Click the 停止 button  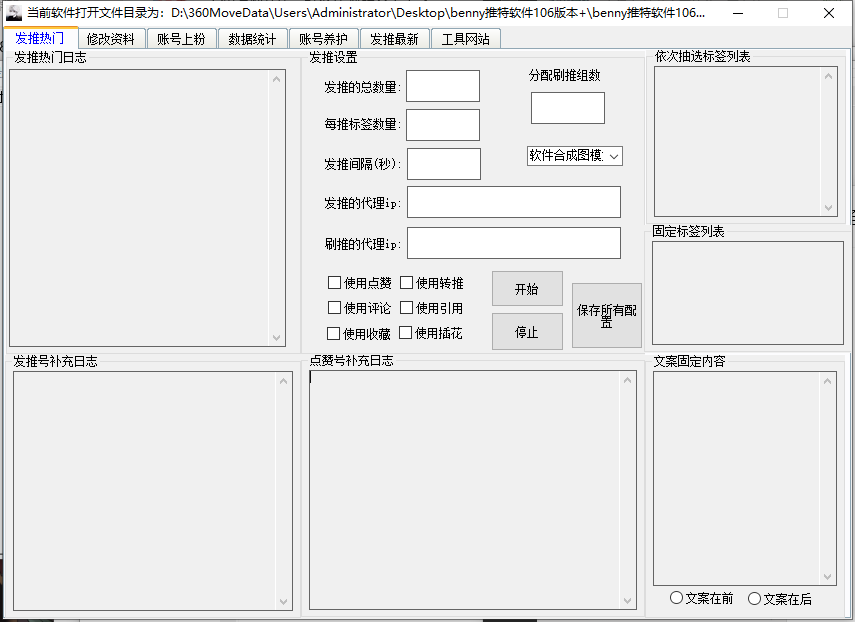(527, 332)
